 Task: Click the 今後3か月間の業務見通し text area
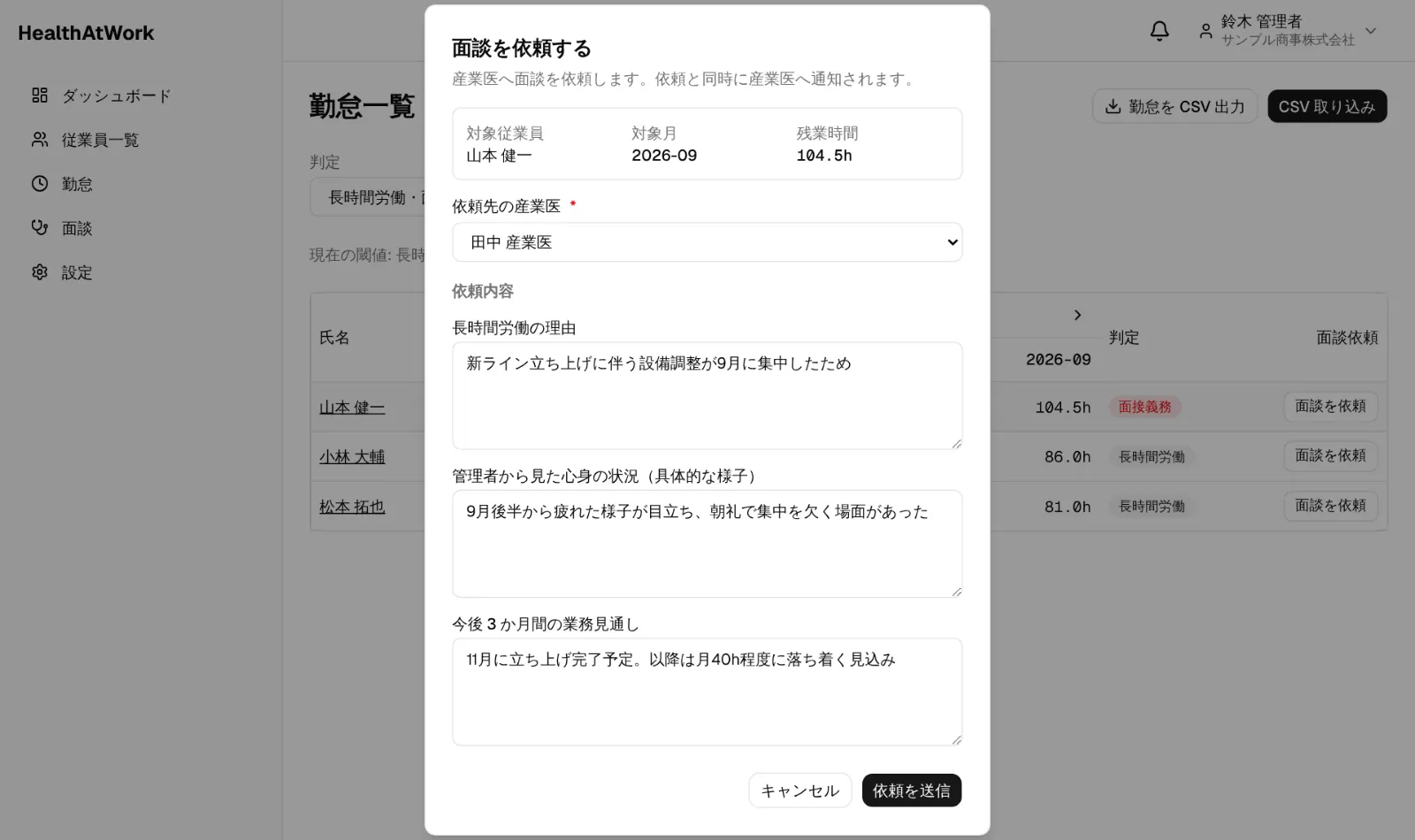coord(707,691)
